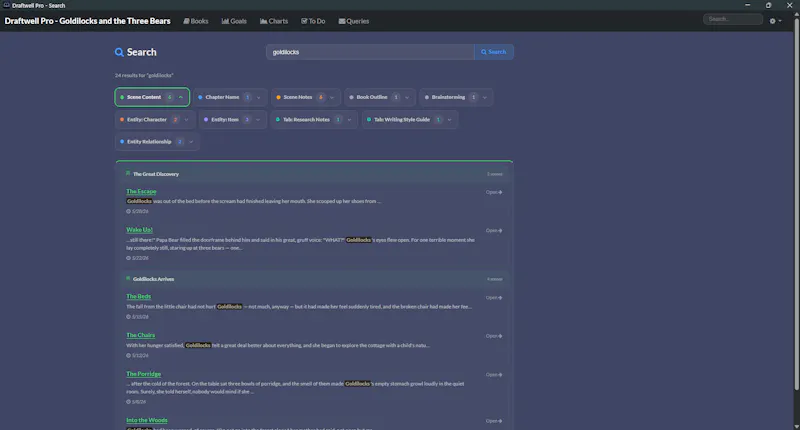This screenshot has height=430, width=800.
Task: Click the Goldilocks Arrives chapter heading
Action: [x=154, y=279]
